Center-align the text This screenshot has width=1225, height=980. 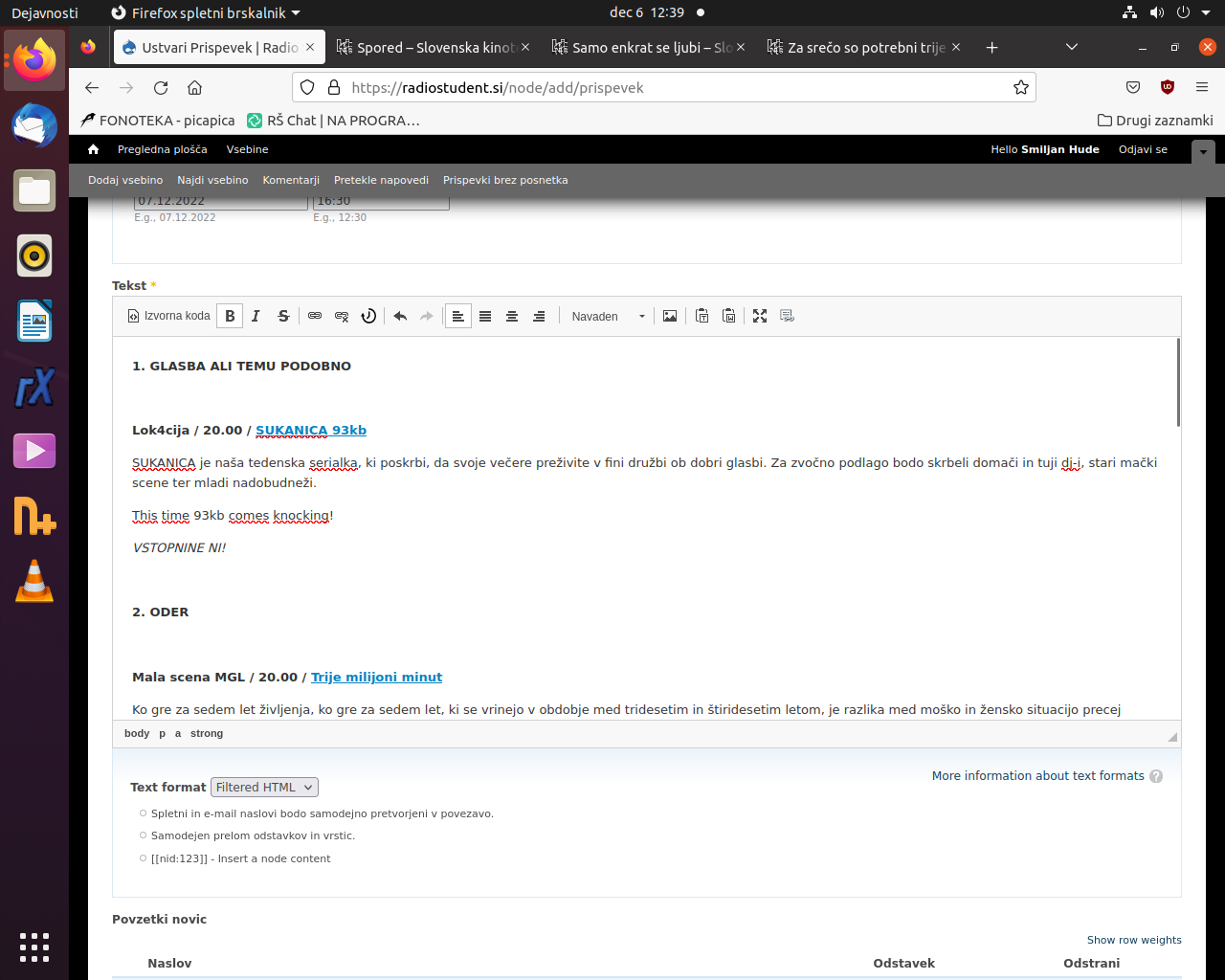pos(512,316)
